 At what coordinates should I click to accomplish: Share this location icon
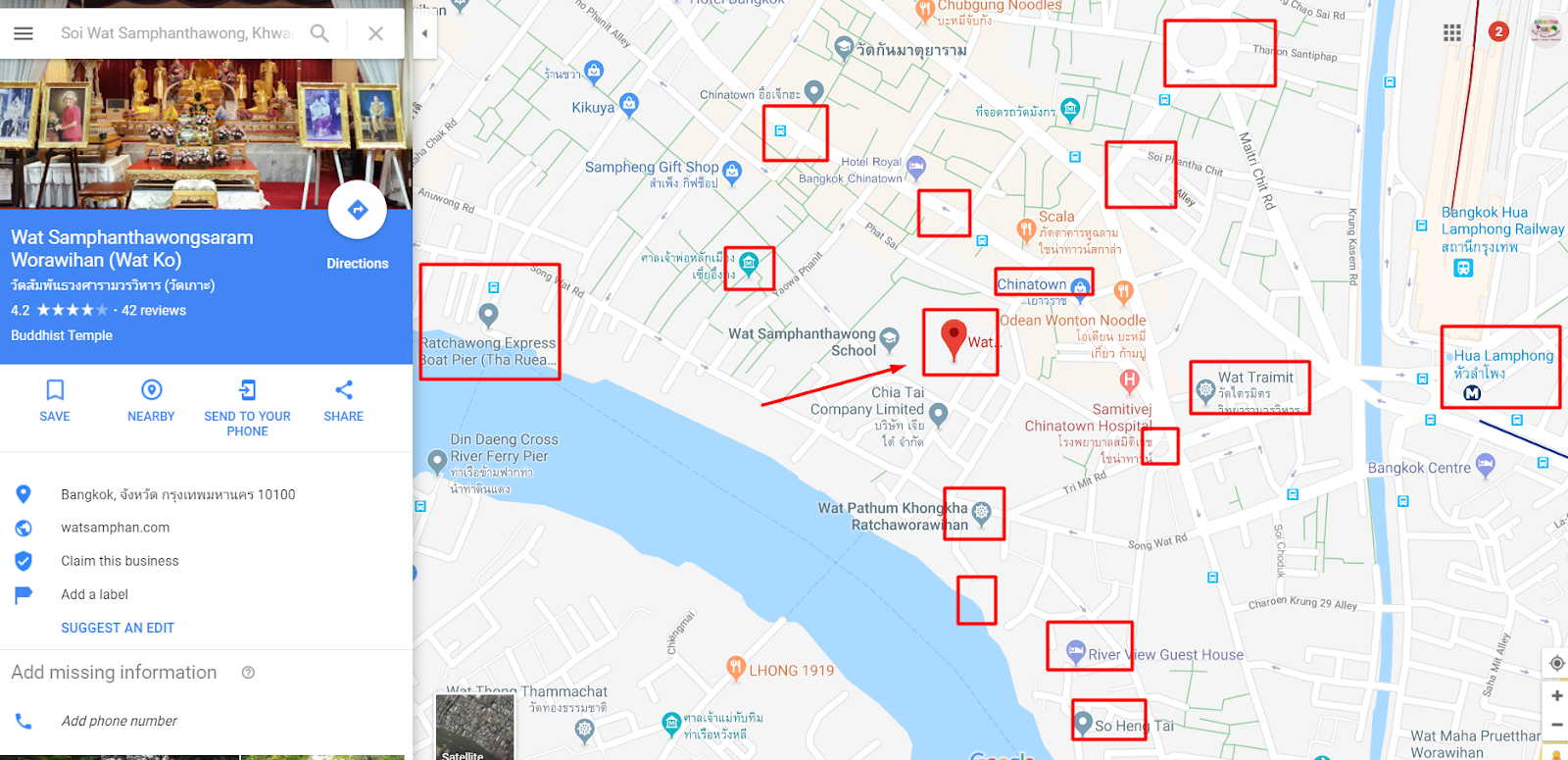tap(343, 390)
